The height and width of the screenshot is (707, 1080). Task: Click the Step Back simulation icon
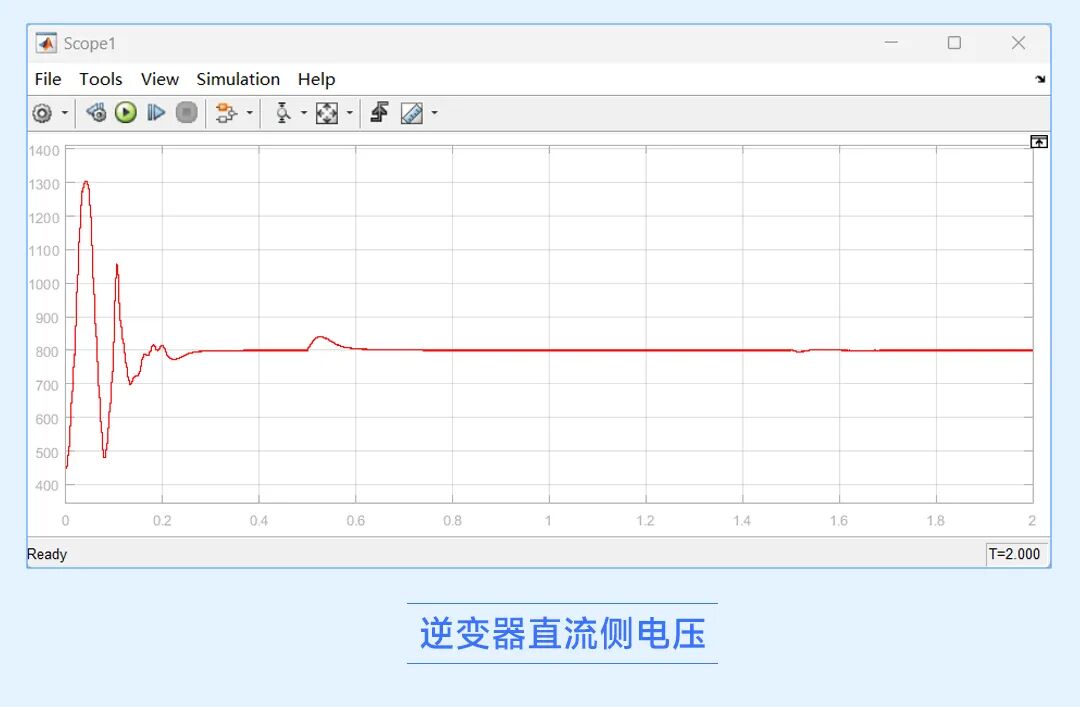(96, 113)
